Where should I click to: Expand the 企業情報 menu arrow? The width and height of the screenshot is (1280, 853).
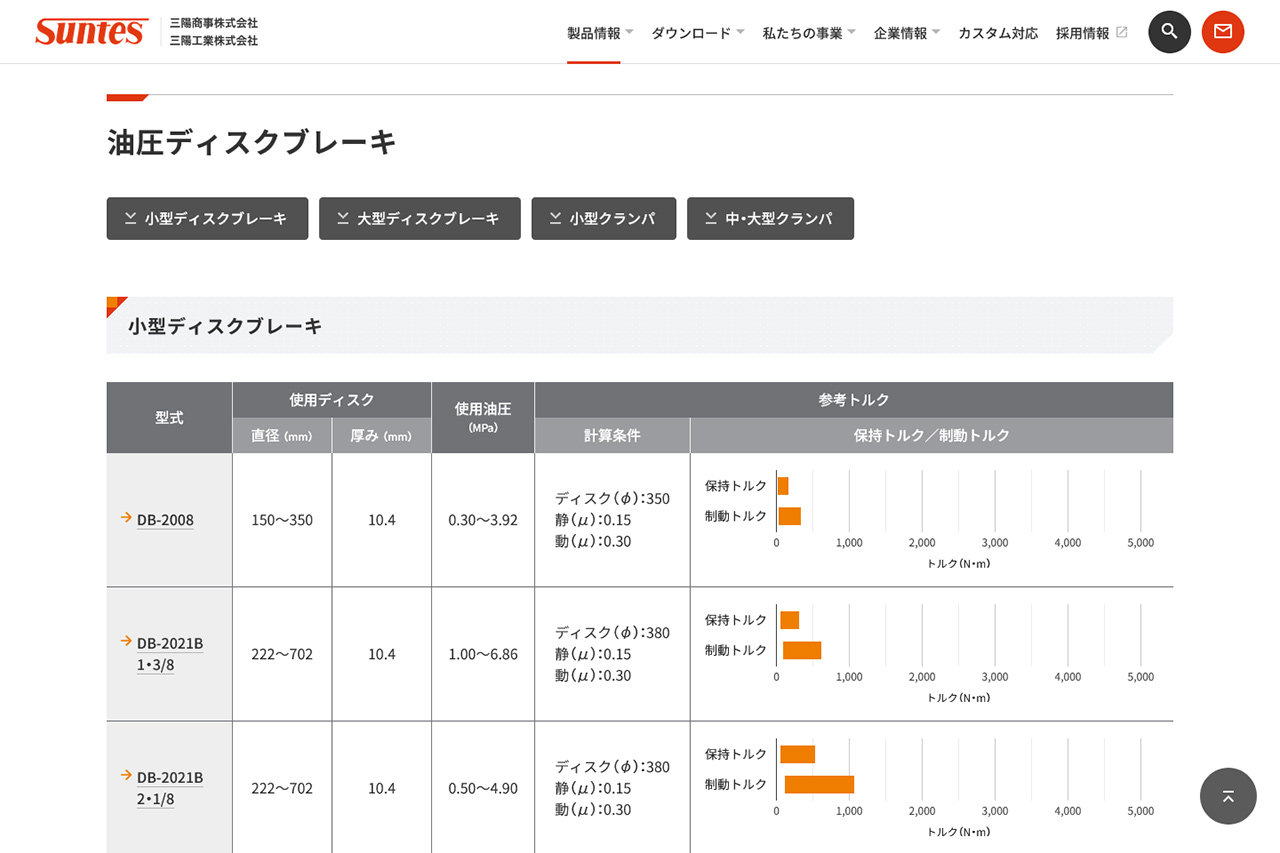[x=936, y=32]
